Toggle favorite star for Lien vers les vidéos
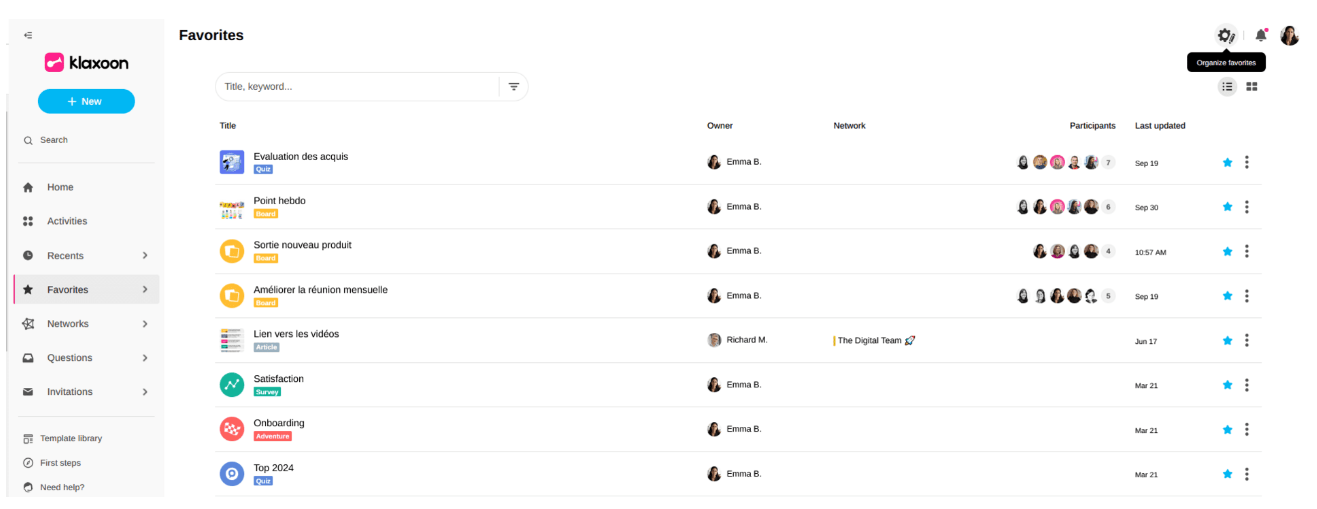 point(1227,340)
